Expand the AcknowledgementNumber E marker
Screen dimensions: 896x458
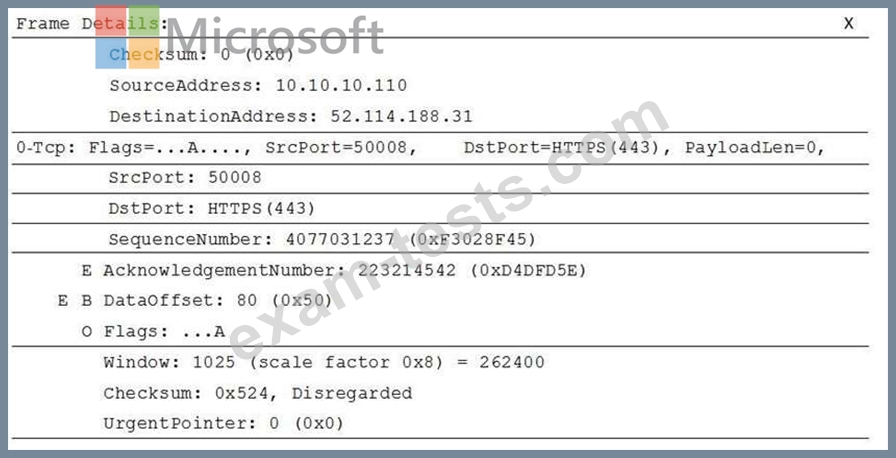pyautogui.click(x=86, y=271)
